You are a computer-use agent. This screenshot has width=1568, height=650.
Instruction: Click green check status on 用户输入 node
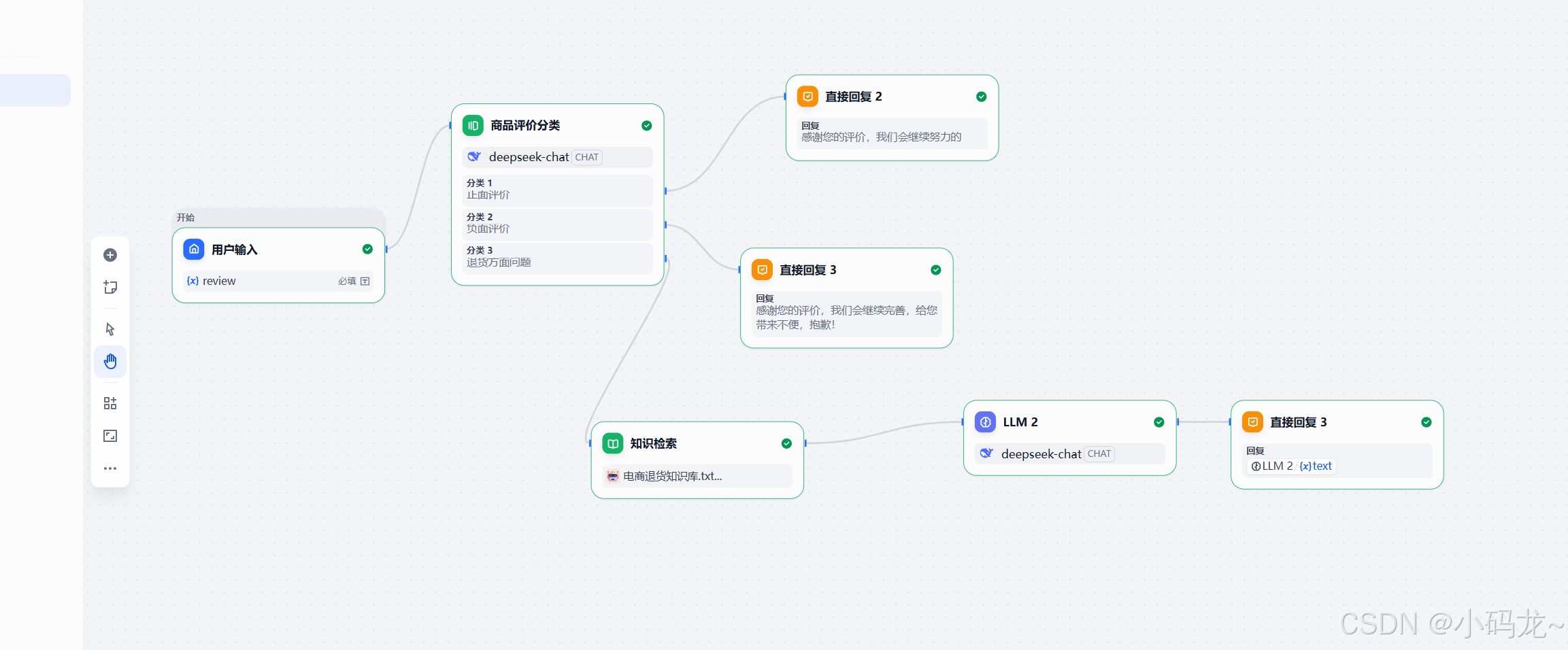(x=367, y=250)
